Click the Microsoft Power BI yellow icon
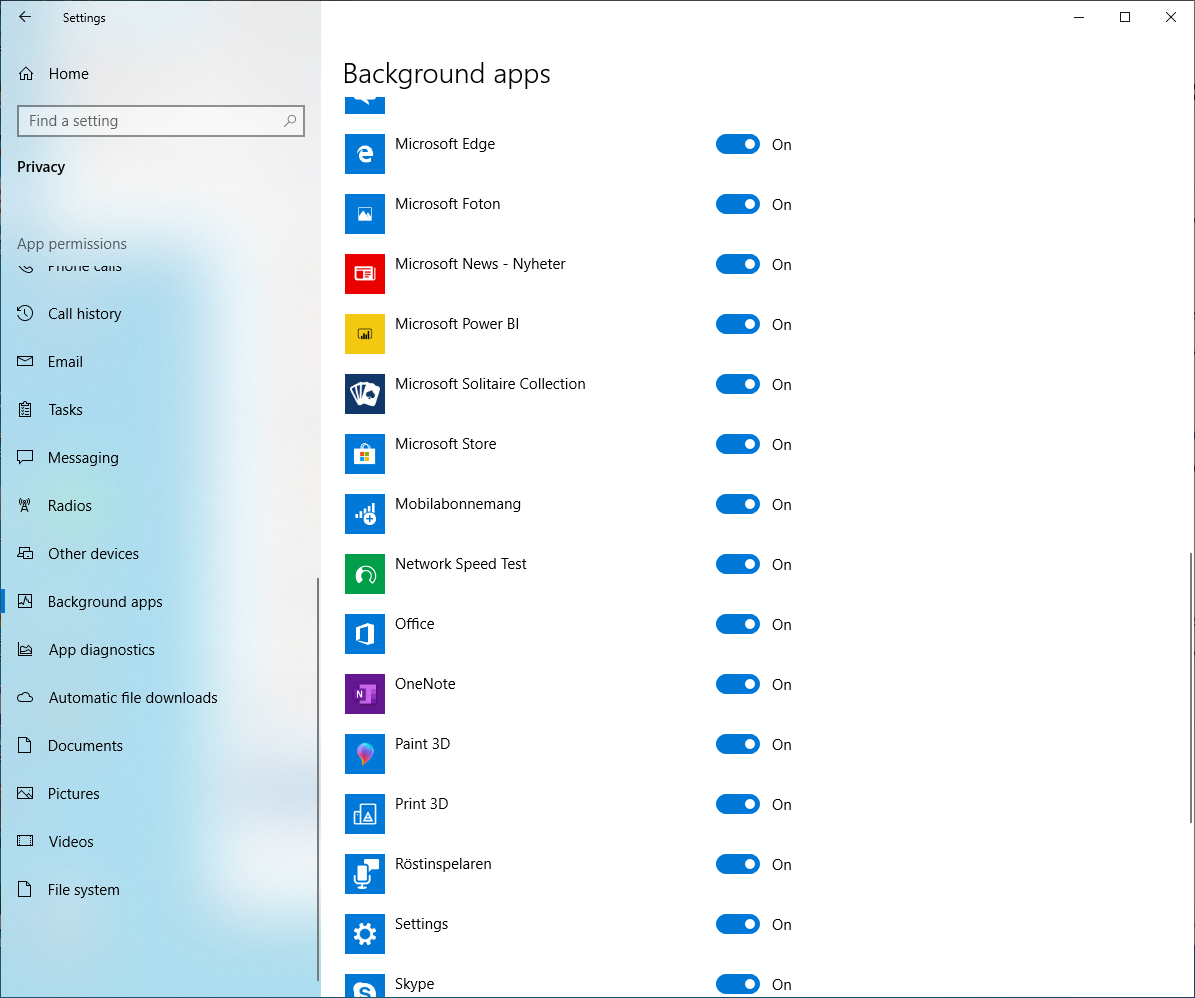The width and height of the screenshot is (1195, 998). coord(365,334)
